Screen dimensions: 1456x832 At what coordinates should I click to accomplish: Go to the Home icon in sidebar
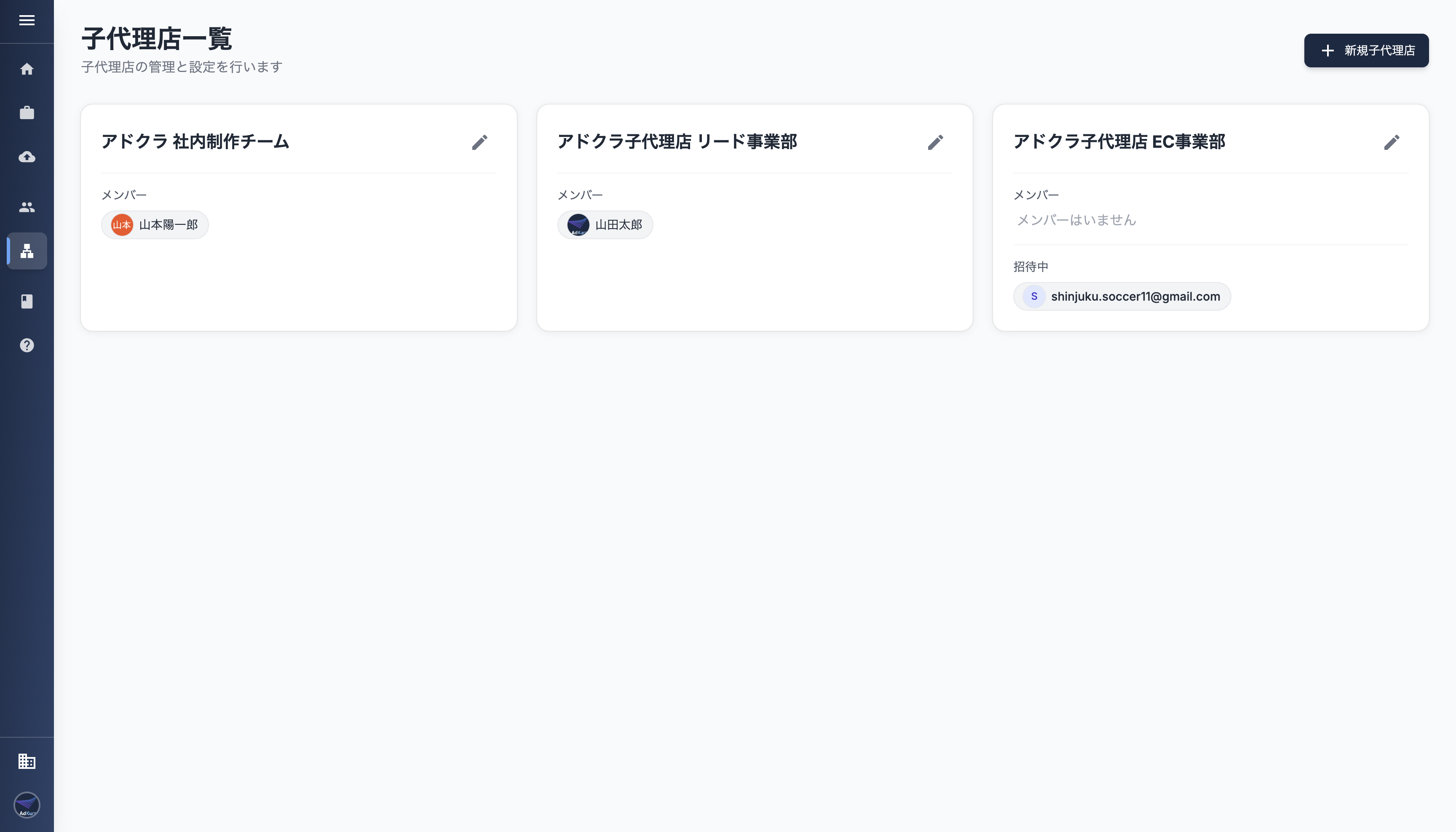tap(27, 69)
